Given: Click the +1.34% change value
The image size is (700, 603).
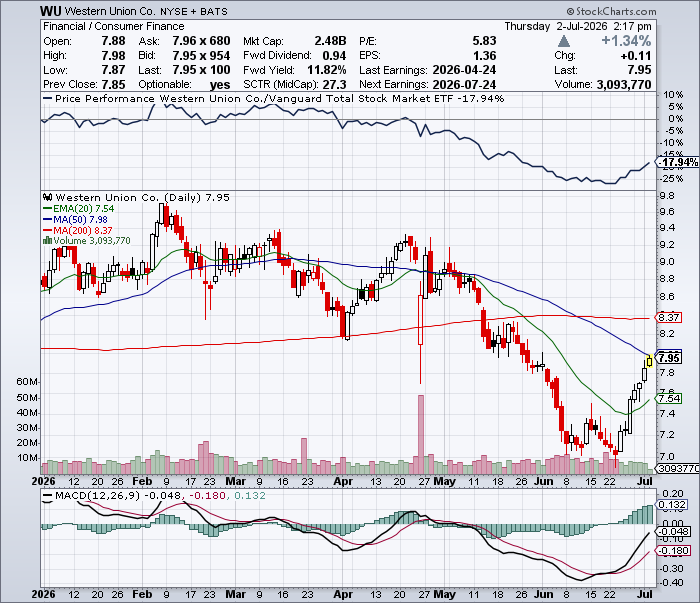Looking at the screenshot, I should [x=626, y=41].
